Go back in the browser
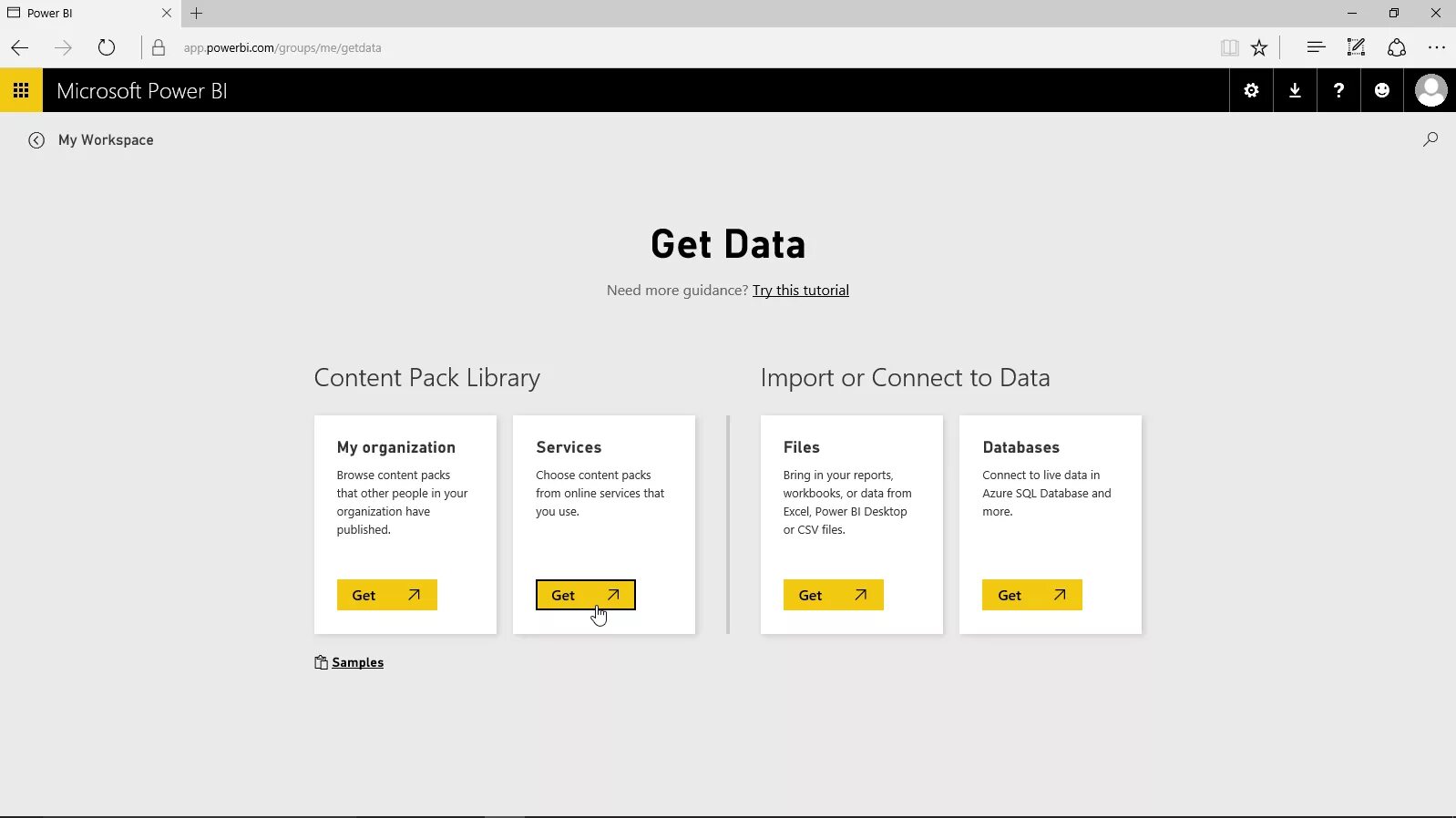This screenshot has height=818, width=1456. [20, 47]
